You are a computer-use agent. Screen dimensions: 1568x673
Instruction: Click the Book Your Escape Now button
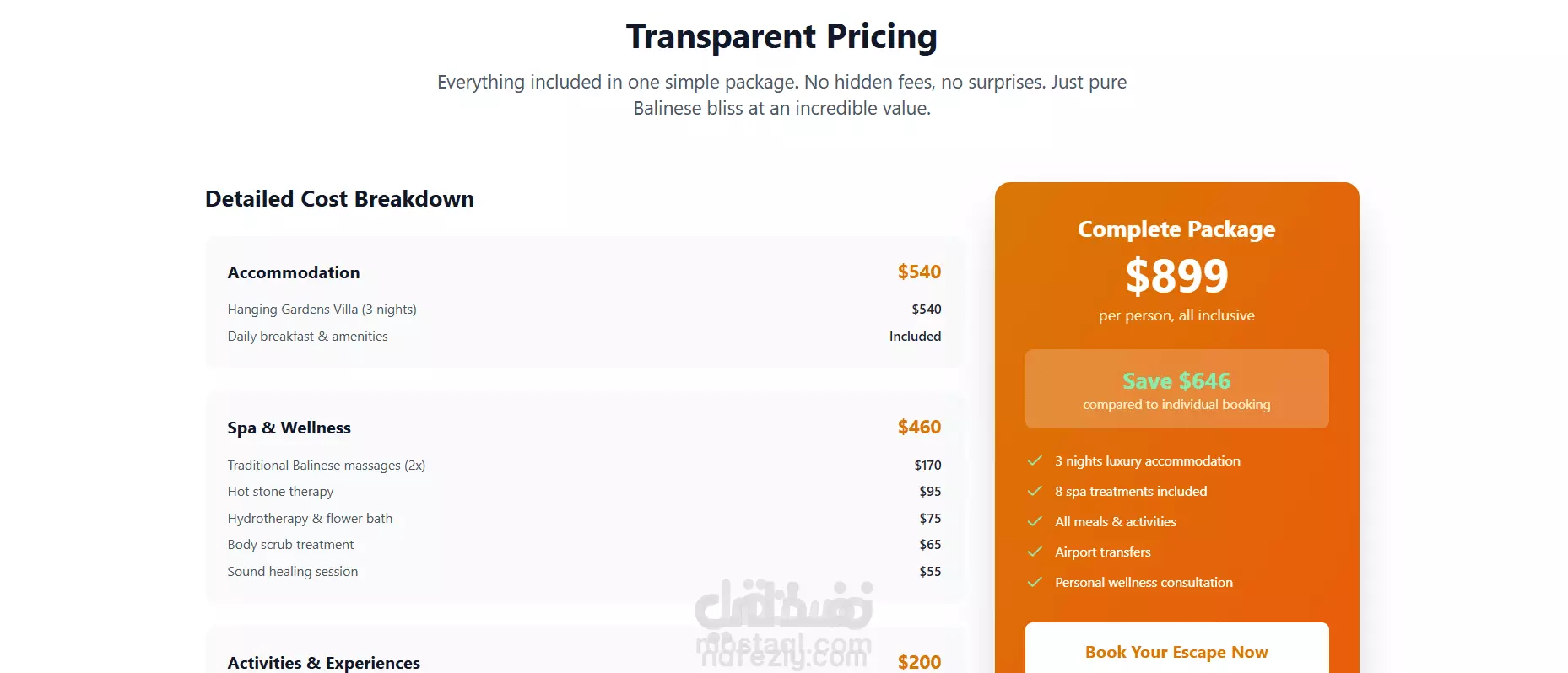(x=1176, y=651)
